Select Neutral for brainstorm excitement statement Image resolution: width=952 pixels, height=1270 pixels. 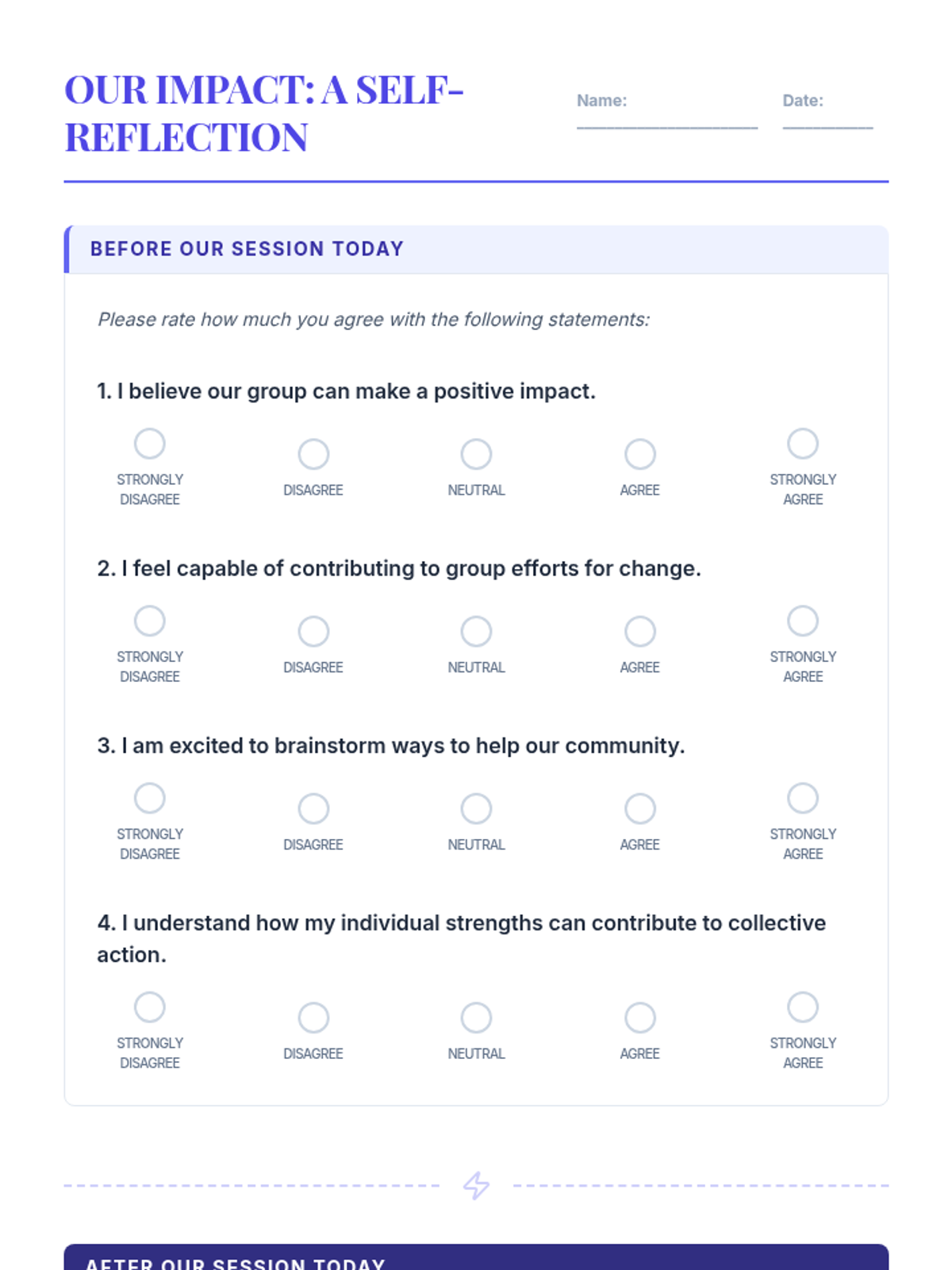tap(476, 808)
